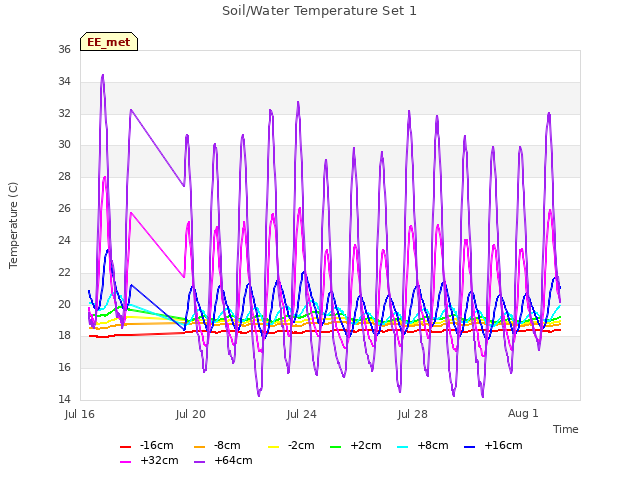Click the 30 y-axis tick label

click(64, 144)
